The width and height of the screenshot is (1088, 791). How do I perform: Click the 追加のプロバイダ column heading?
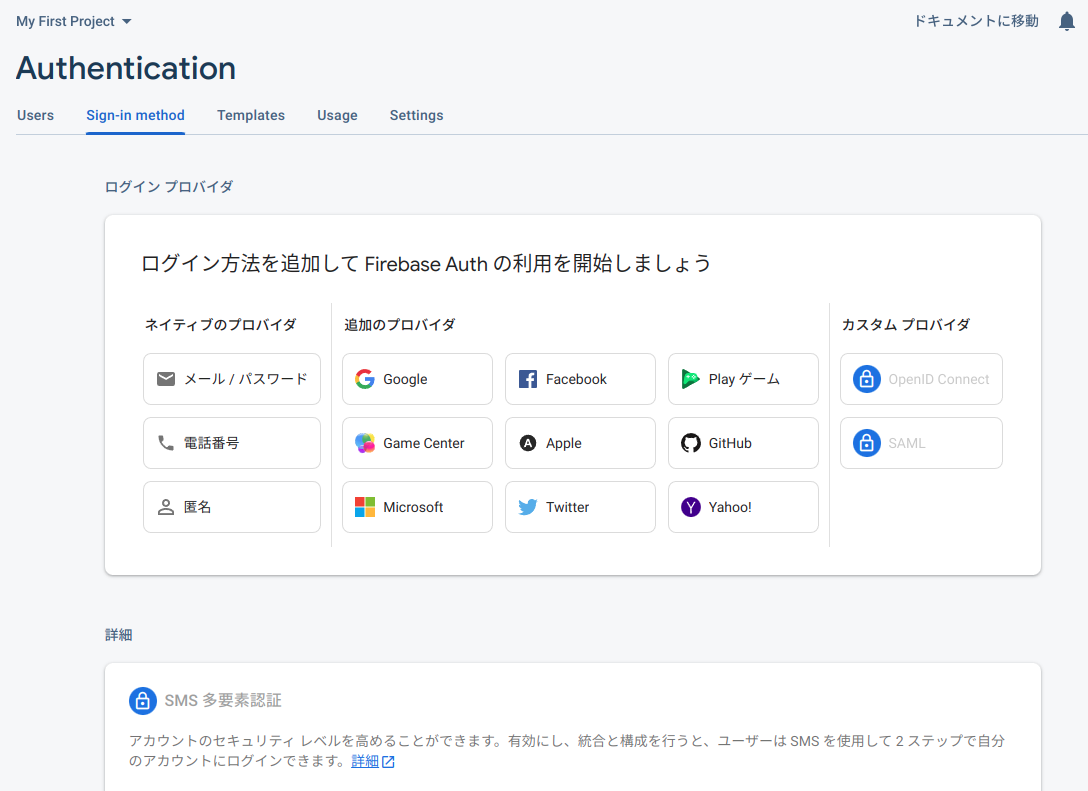pos(400,325)
